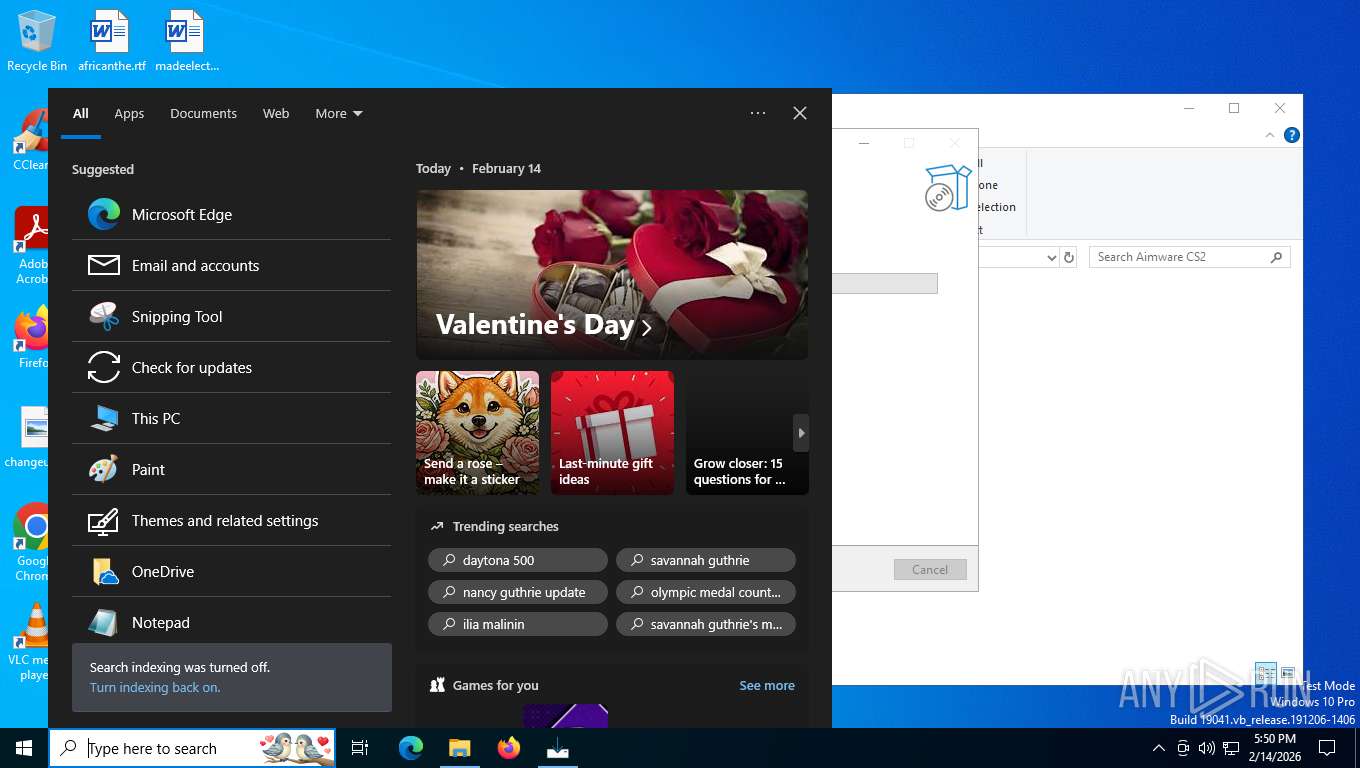Switch to the Documents search tab
Image resolution: width=1360 pixels, height=768 pixels.
pos(203,113)
